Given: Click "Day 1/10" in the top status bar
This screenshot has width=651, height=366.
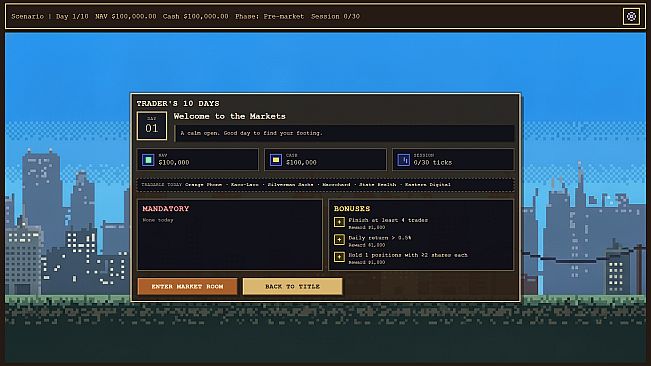Looking at the screenshot, I should 72,17.
